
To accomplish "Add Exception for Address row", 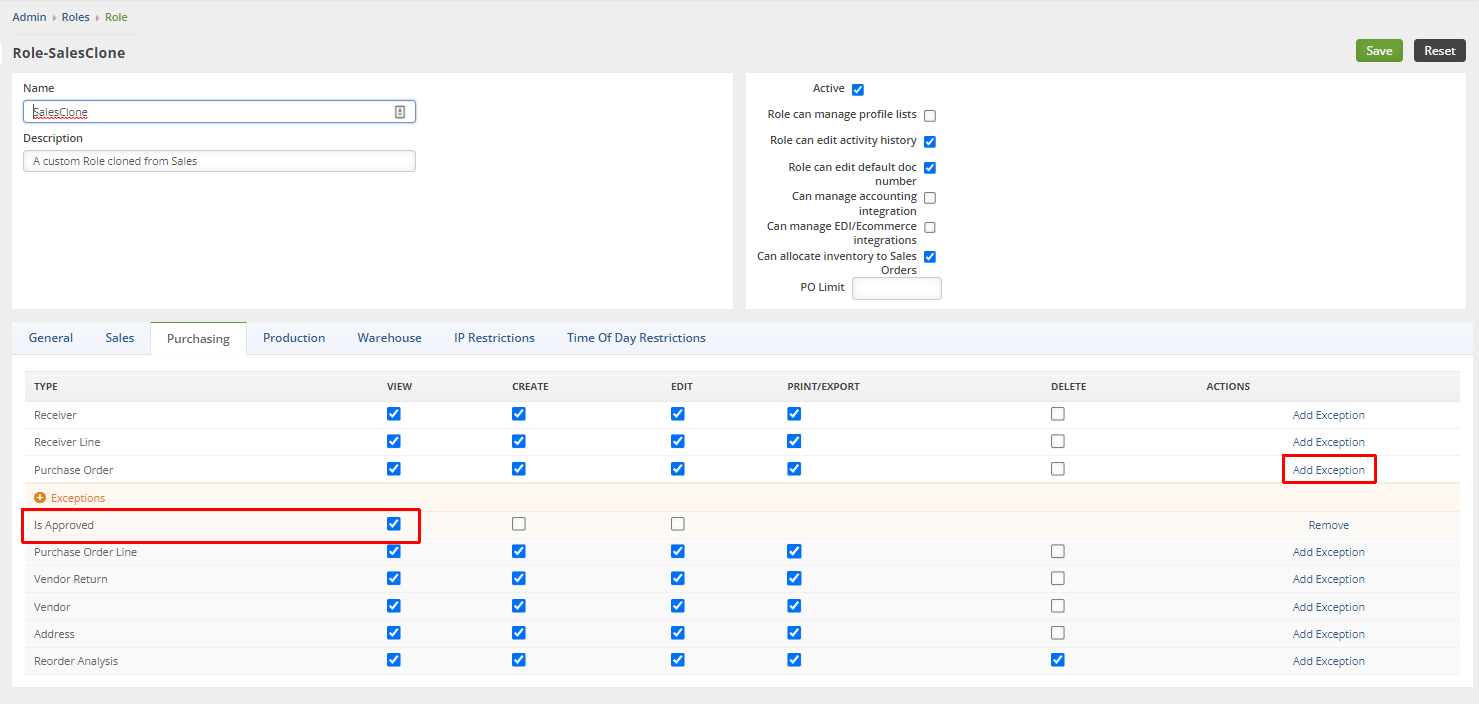I will coord(1328,634).
